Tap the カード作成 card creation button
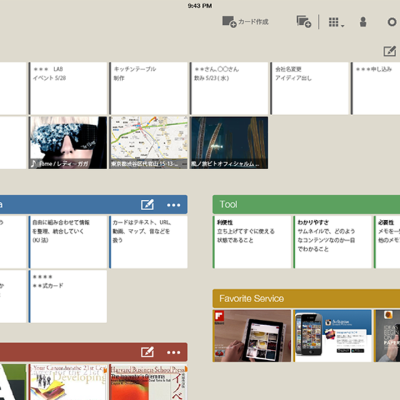 click(x=245, y=22)
